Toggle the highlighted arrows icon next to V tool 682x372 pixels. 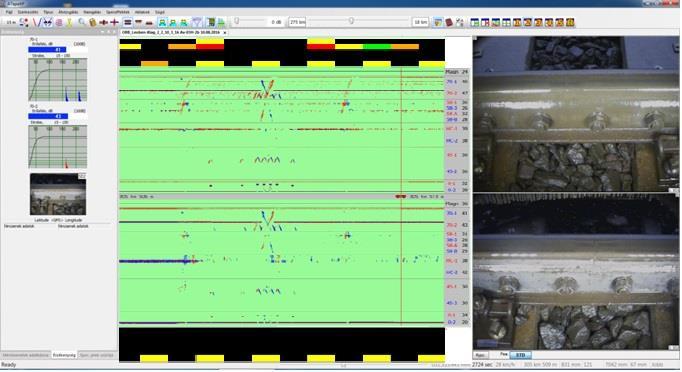point(47,22)
